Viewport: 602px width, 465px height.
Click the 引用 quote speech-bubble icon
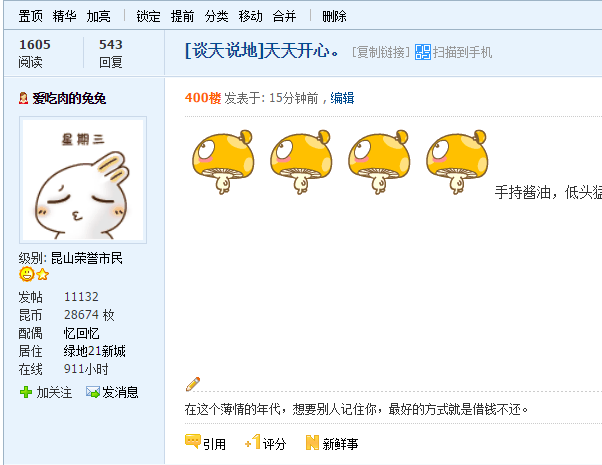192,442
